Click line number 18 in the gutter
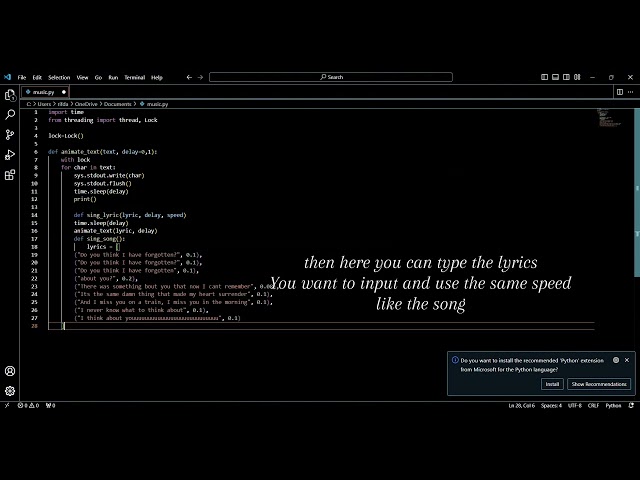 coord(34,247)
